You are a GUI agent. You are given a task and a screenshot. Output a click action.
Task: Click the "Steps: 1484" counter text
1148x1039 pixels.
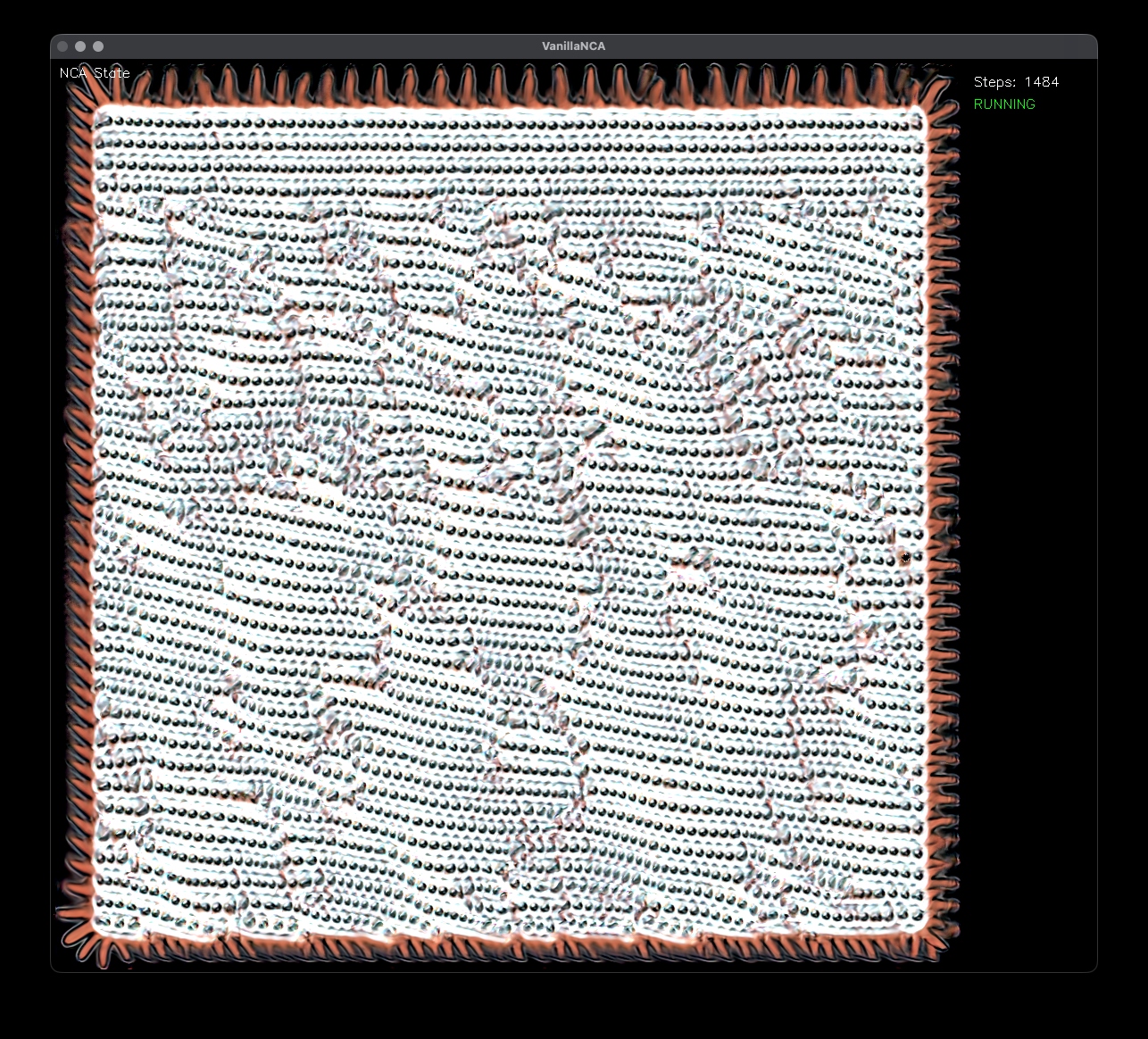(x=1016, y=82)
